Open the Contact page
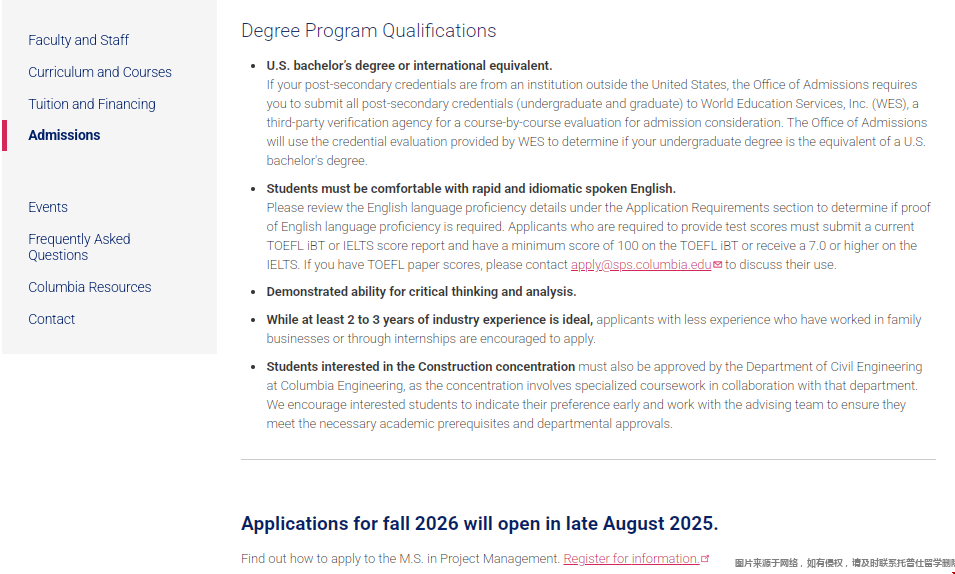Image resolution: width=955 pixels, height=574 pixels. (x=52, y=319)
